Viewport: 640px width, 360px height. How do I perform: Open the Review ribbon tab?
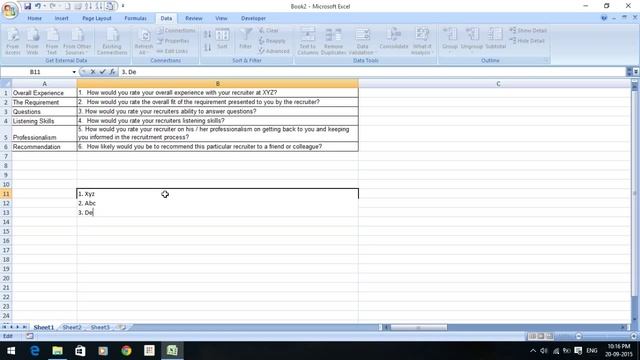pyautogui.click(x=194, y=18)
